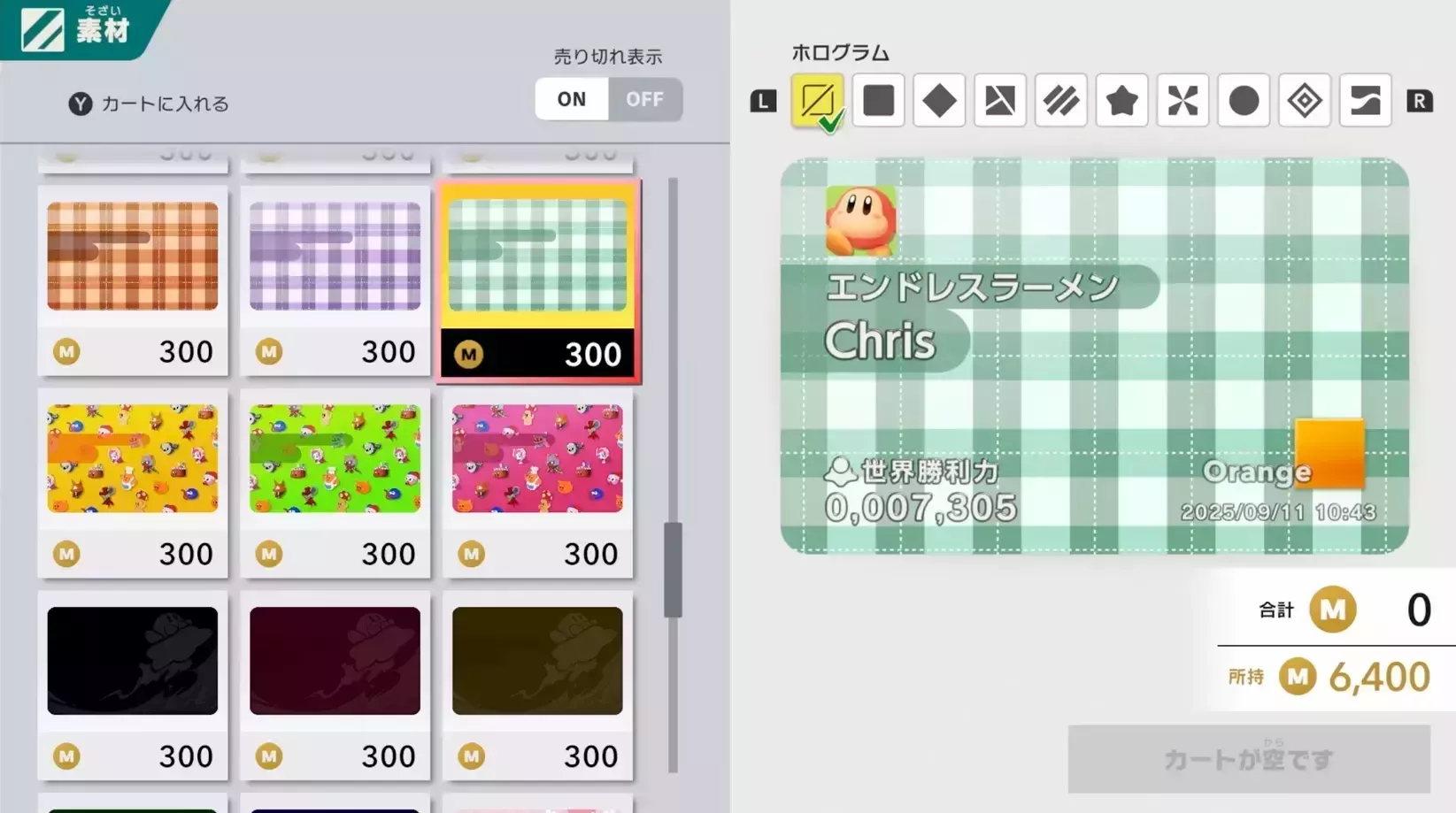Click the greyed カートが空です cart button
Screen dimensions: 1456x813
[x=1249, y=759]
